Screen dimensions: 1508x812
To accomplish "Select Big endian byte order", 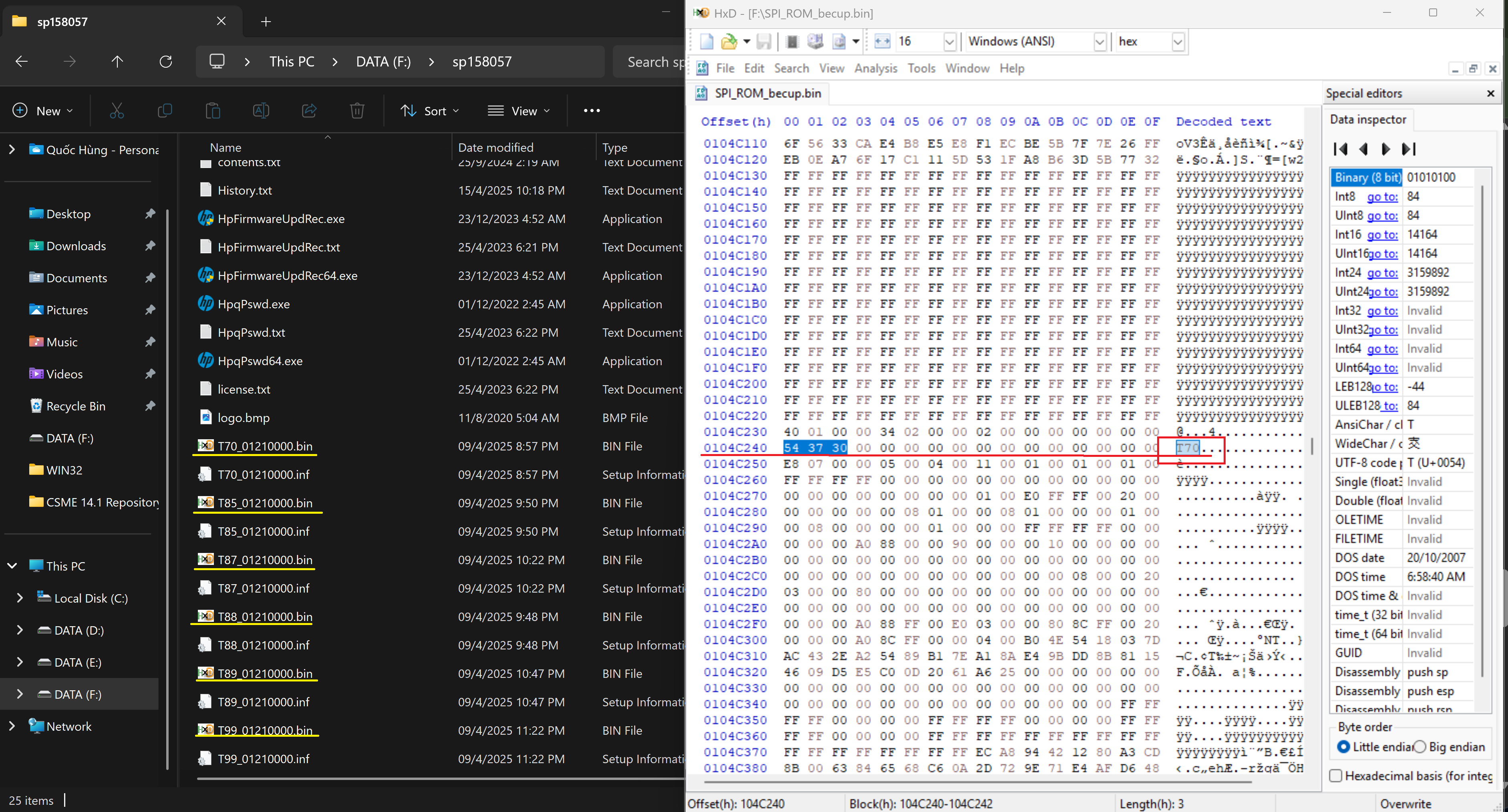I will 1419,747.
